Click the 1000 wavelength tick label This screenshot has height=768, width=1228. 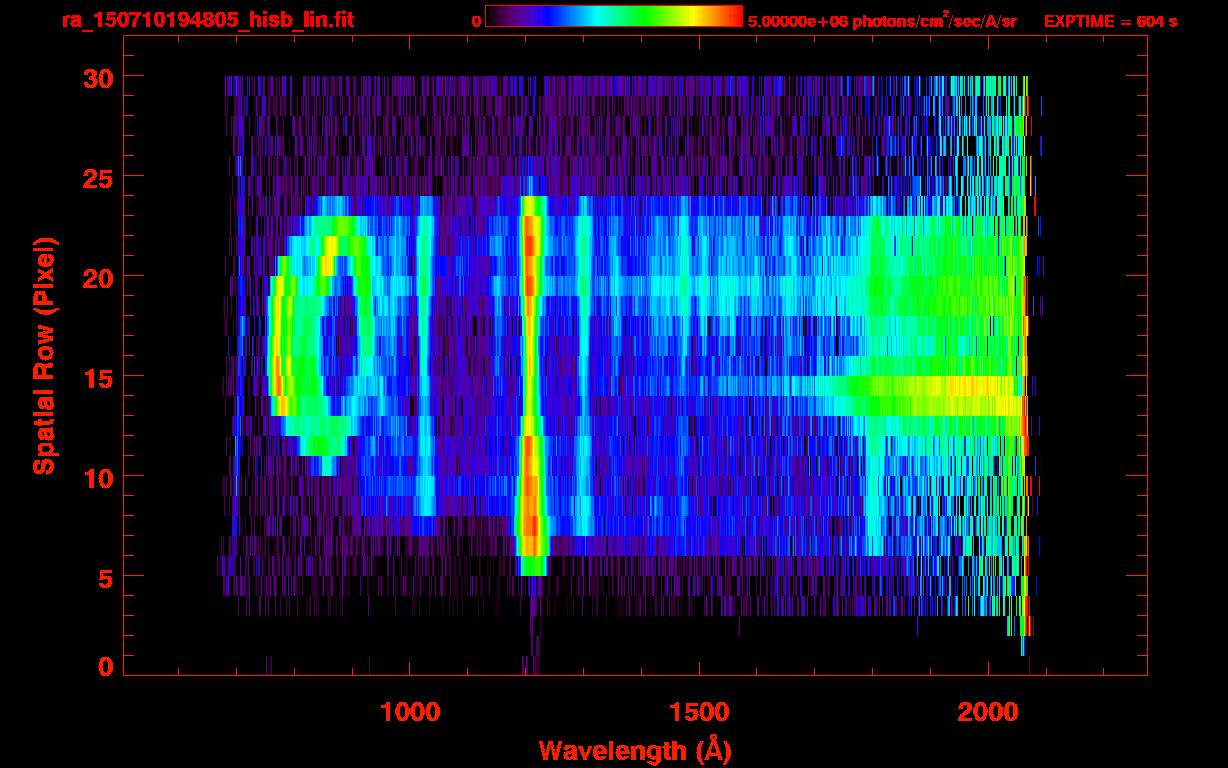pyautogui.click(x=411, y=711)
